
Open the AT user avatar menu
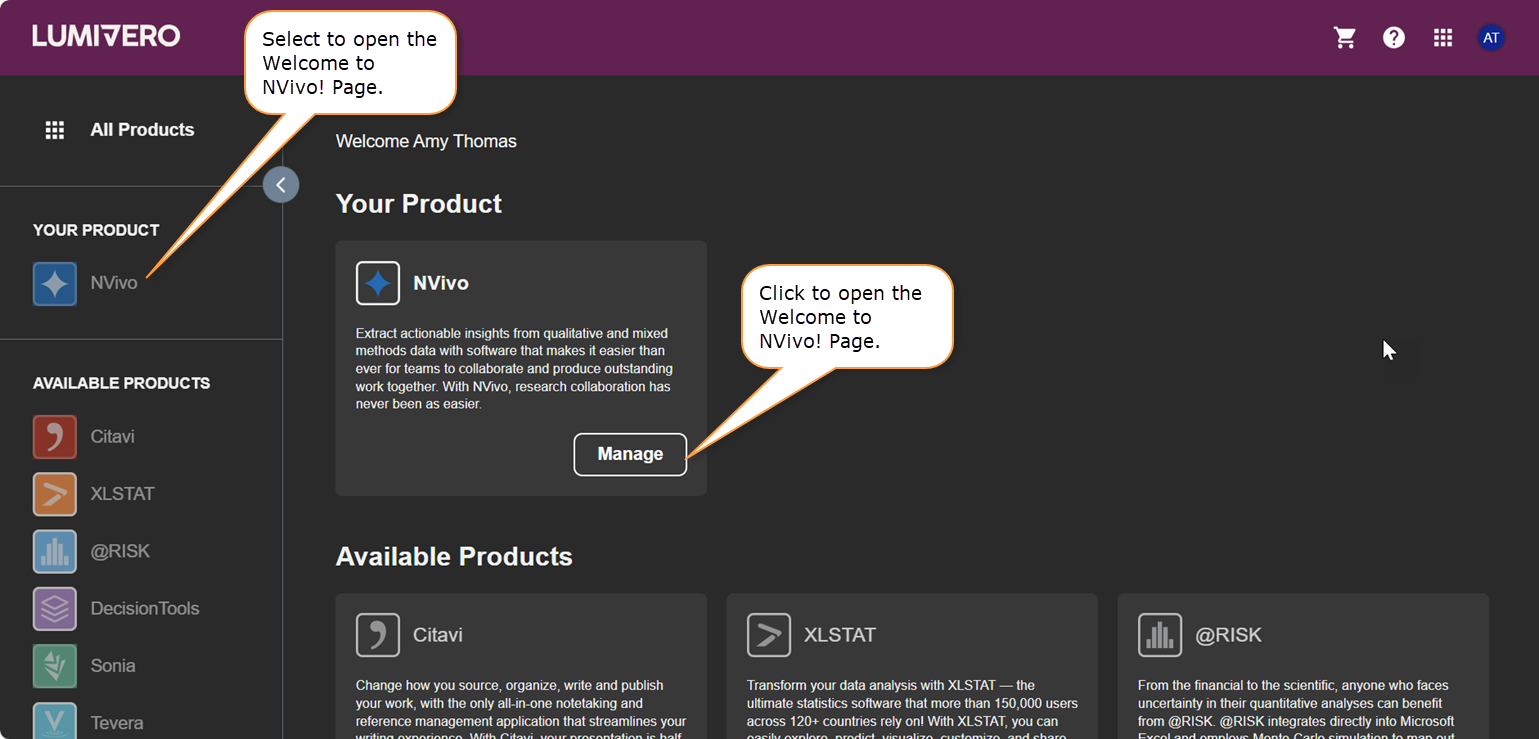pos(1491,38)
